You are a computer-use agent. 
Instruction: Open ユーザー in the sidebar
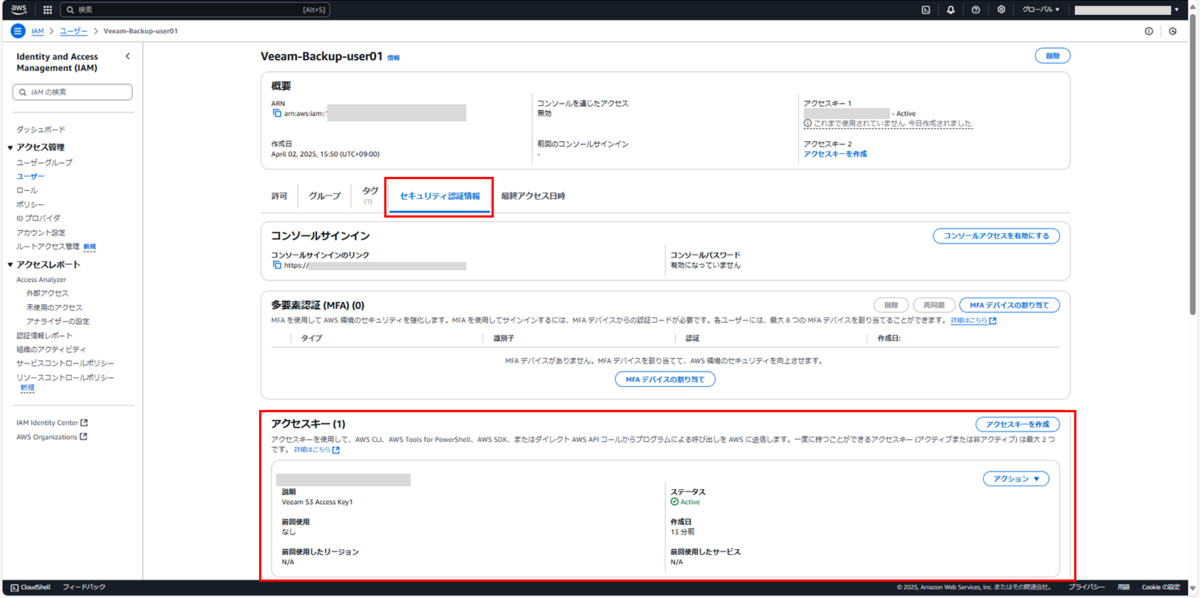pyautogui.click(x=30, y=176)
